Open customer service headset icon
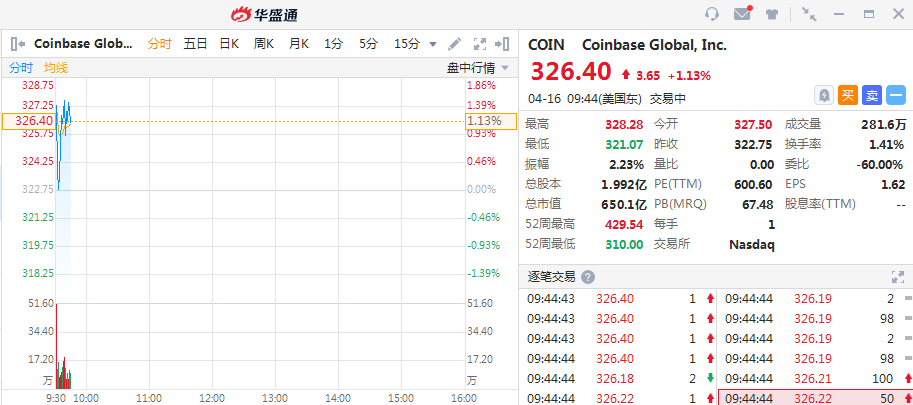 [712, 14]
